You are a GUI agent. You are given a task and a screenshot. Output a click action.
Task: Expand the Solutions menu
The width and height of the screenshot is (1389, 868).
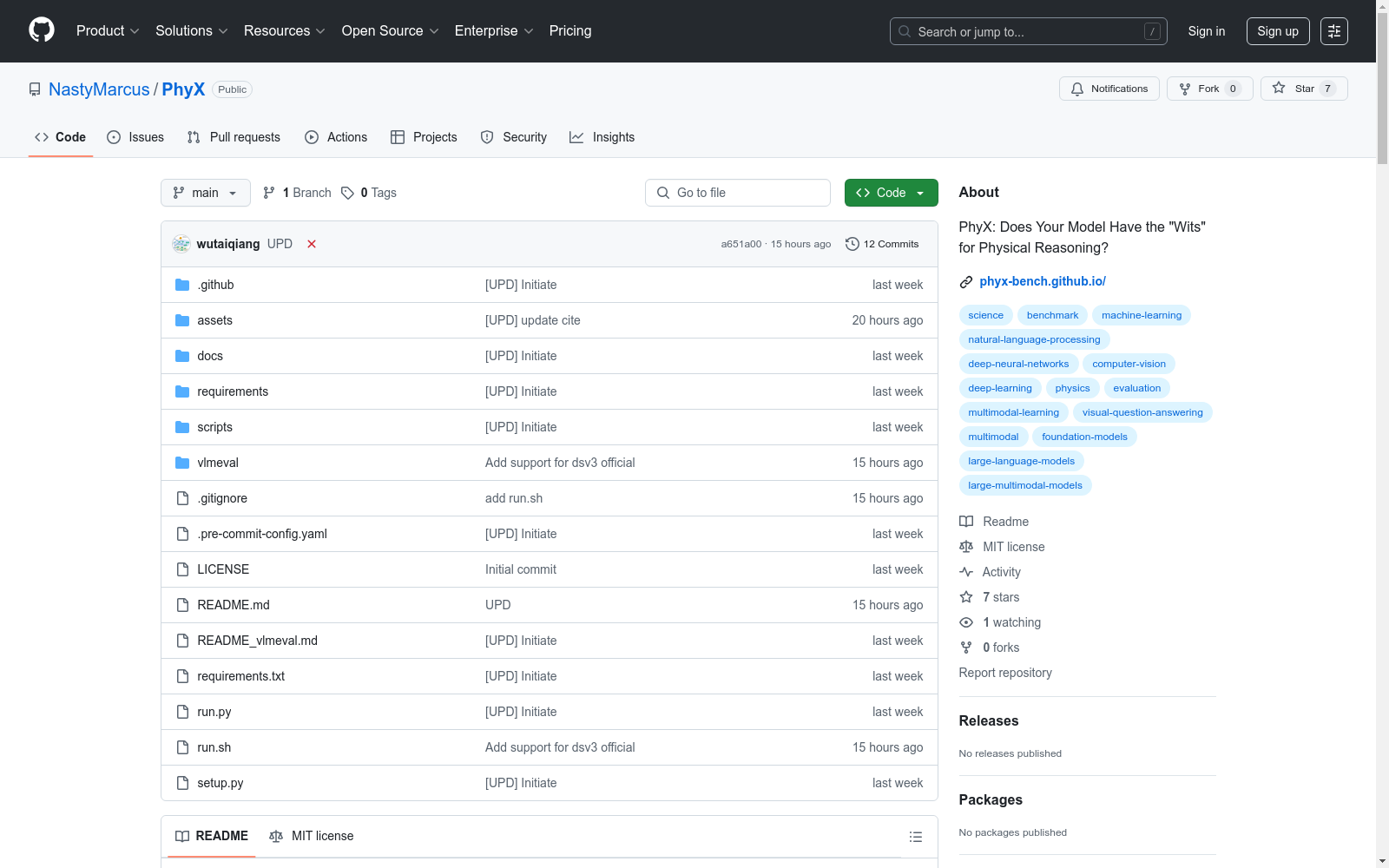(x=192, y=30)
